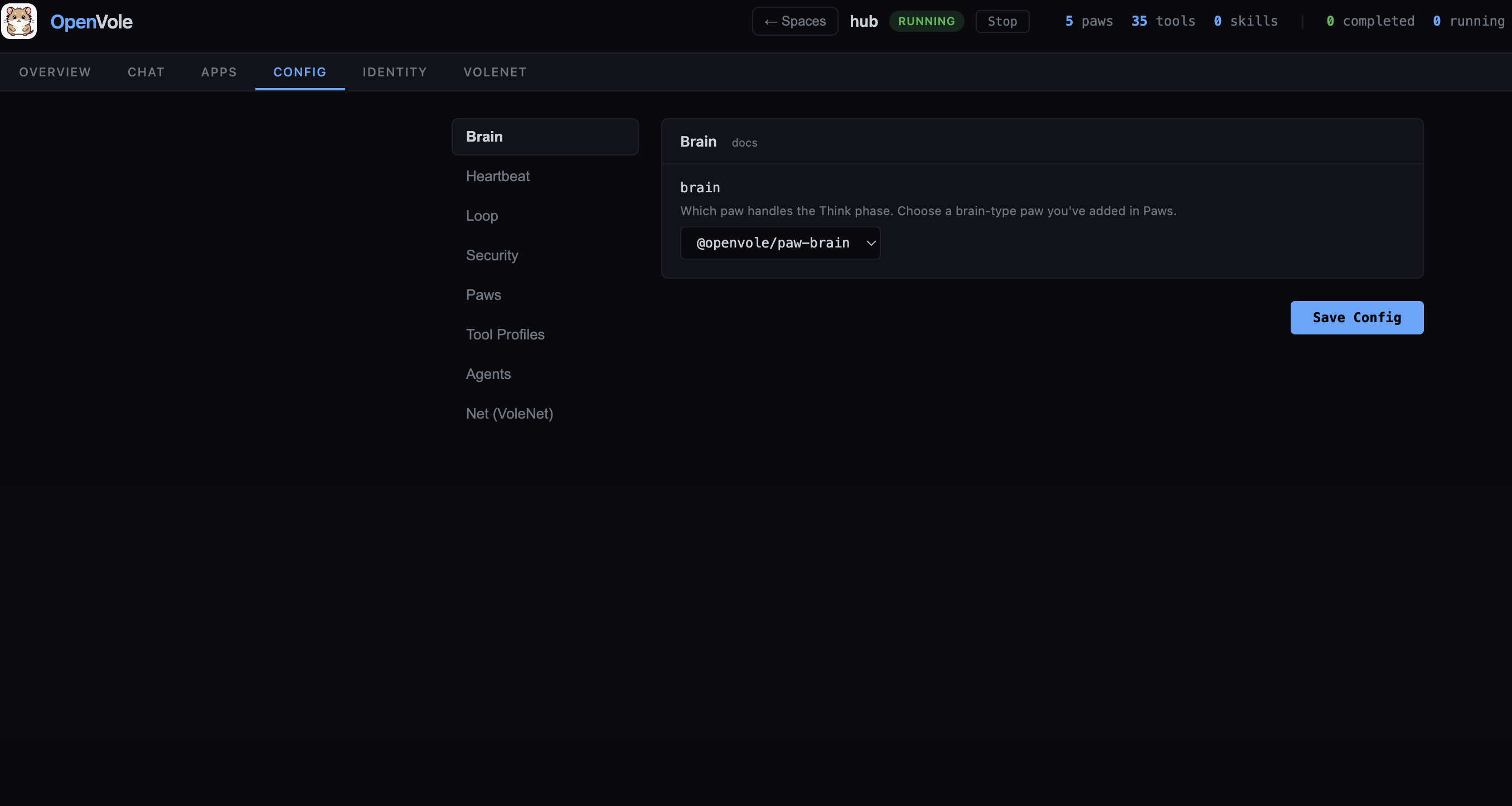This screenshot has width=1512, height=806.
Task: Select the Config tab
Action: coord(300,71)
